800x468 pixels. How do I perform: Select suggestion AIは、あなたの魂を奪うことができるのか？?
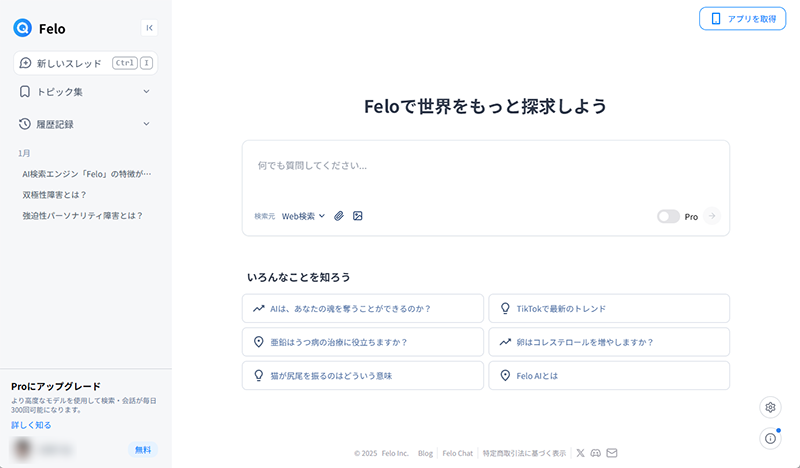(363, 308)
